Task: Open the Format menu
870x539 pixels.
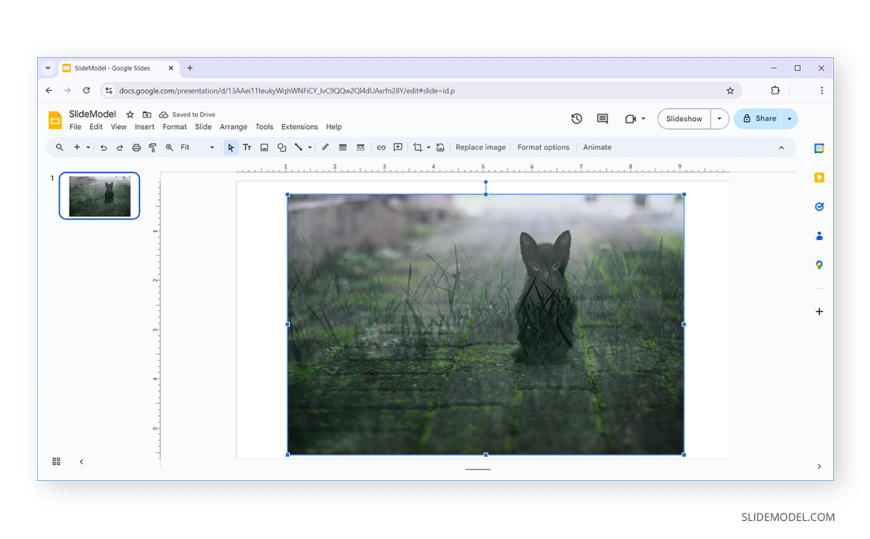Action: click(x=175, y=127)
